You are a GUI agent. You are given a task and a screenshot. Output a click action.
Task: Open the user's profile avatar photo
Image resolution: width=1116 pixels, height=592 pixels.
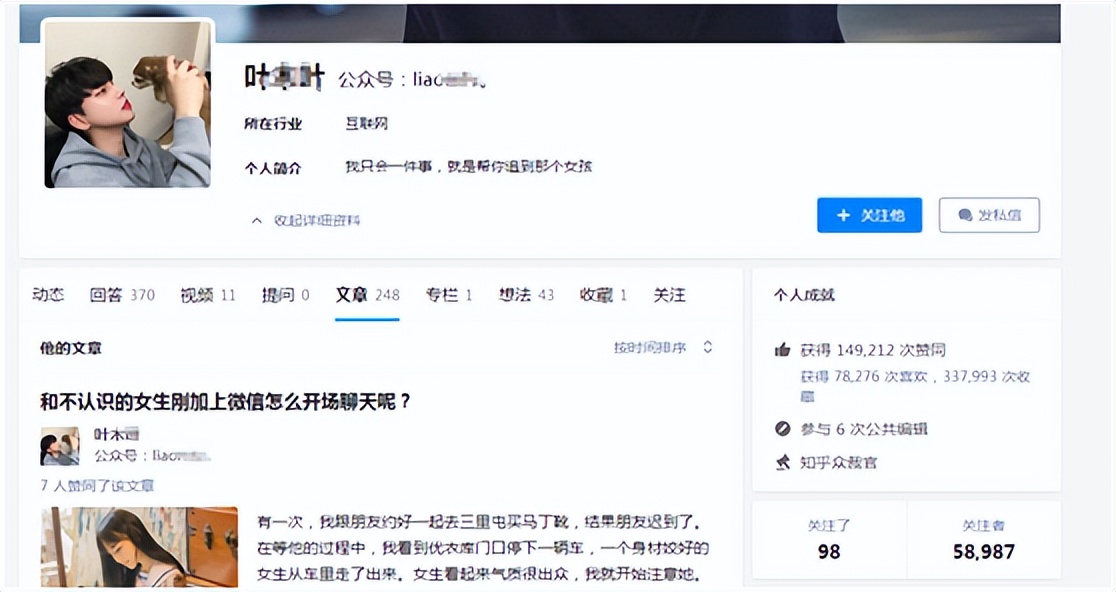pyautogui.click(x=126, y=103)
